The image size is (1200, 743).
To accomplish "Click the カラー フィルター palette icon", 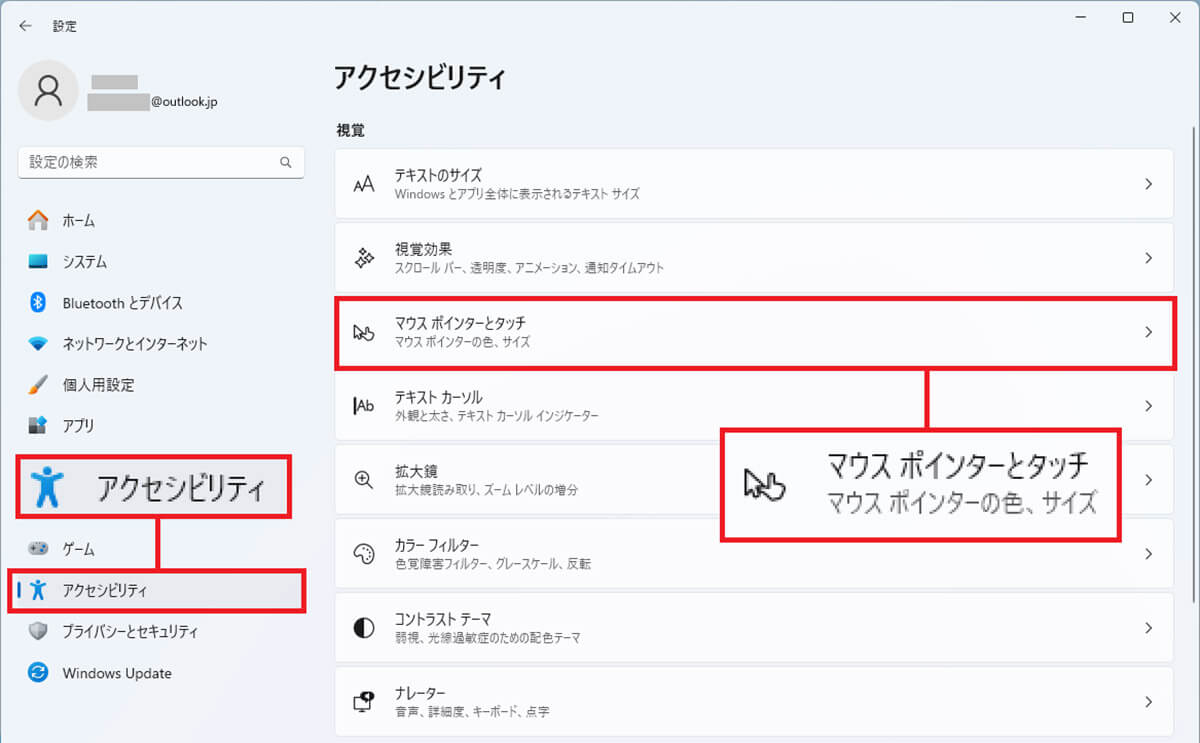I will coord(364,554).
